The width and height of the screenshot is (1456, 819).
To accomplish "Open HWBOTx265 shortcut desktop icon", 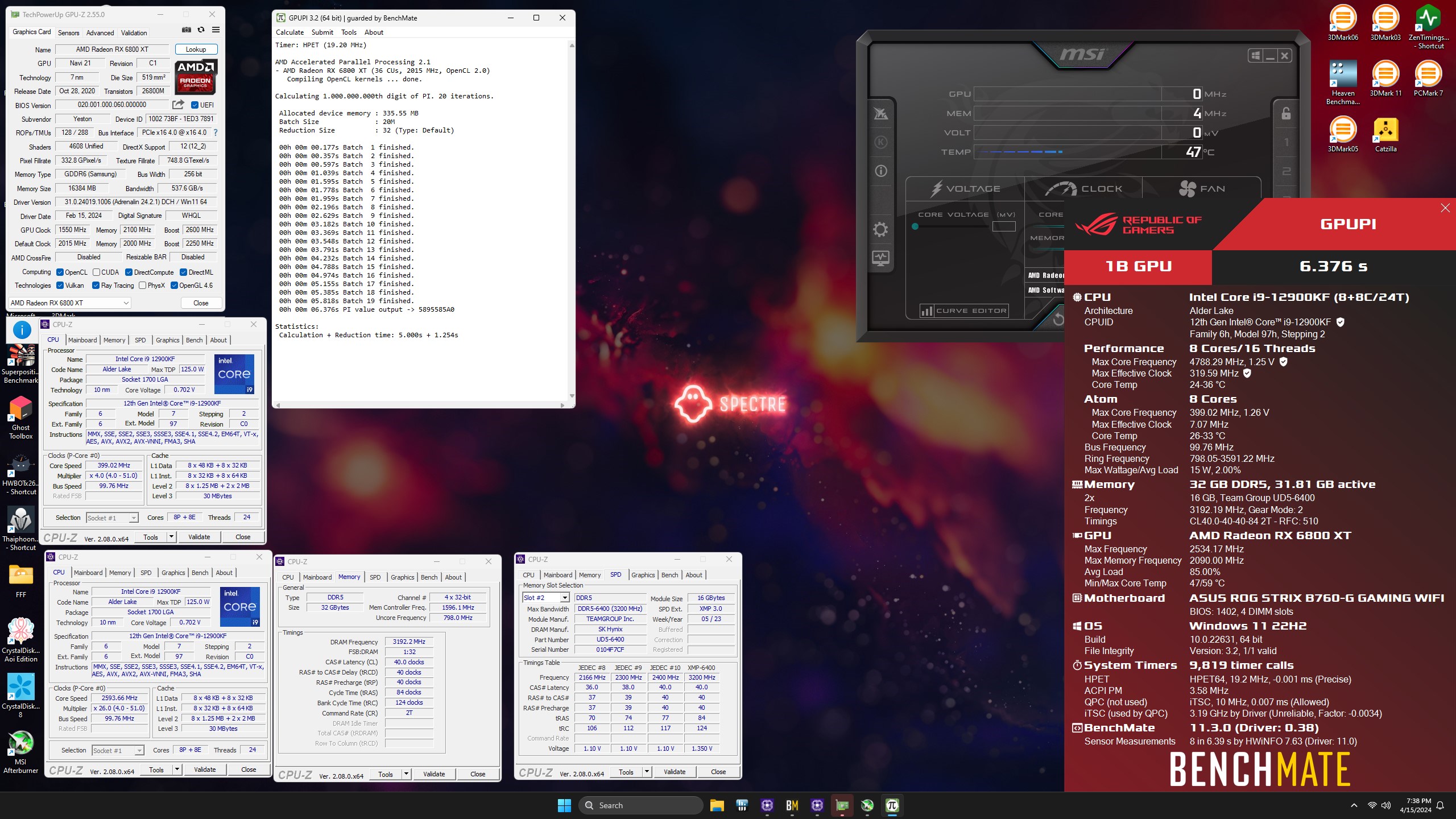I will (21, 474).
